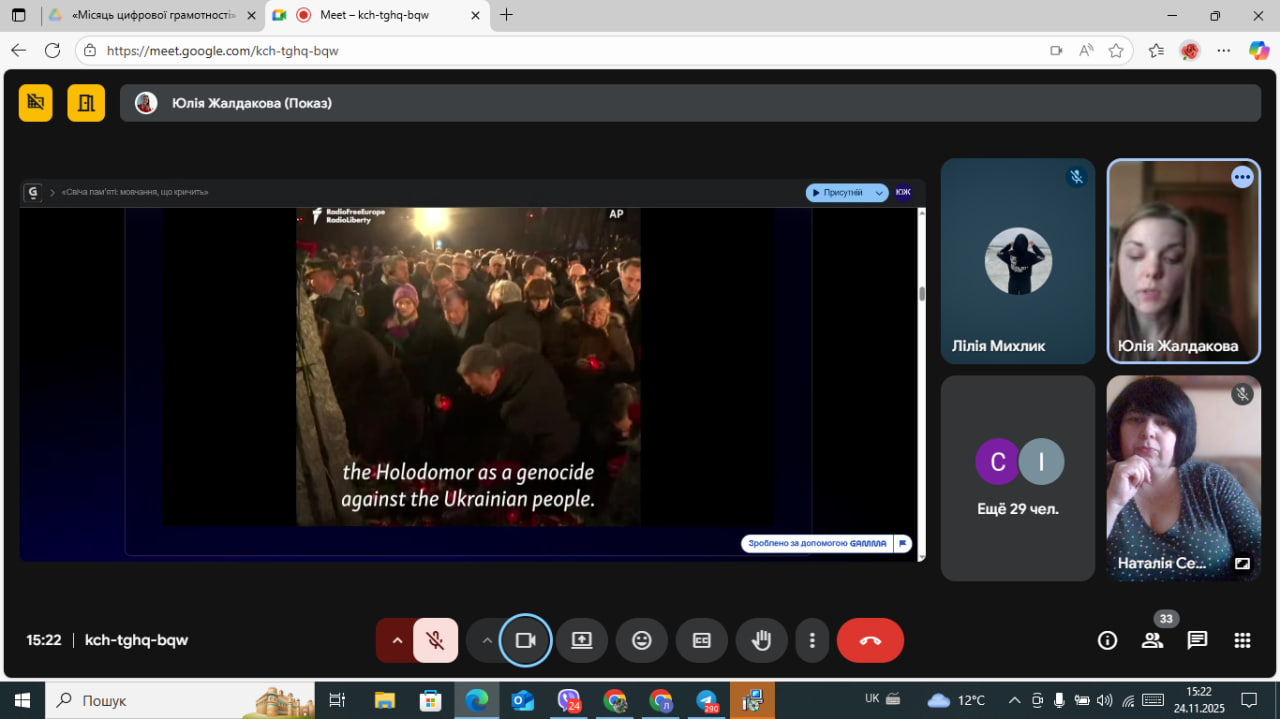Open the emoji reactions button
Image resolution: width=1280 pixels, height=719 pixels.
point(642,641)
